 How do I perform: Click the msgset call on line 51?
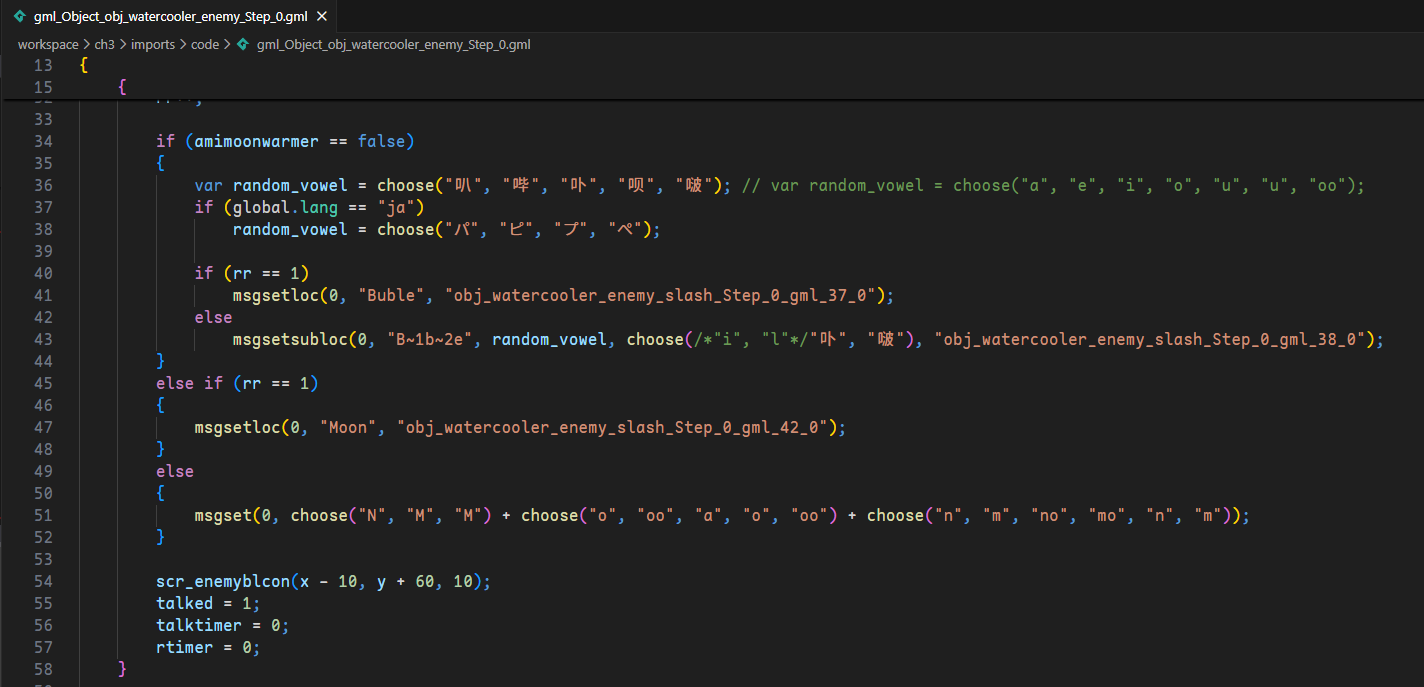tap(223, 515)
